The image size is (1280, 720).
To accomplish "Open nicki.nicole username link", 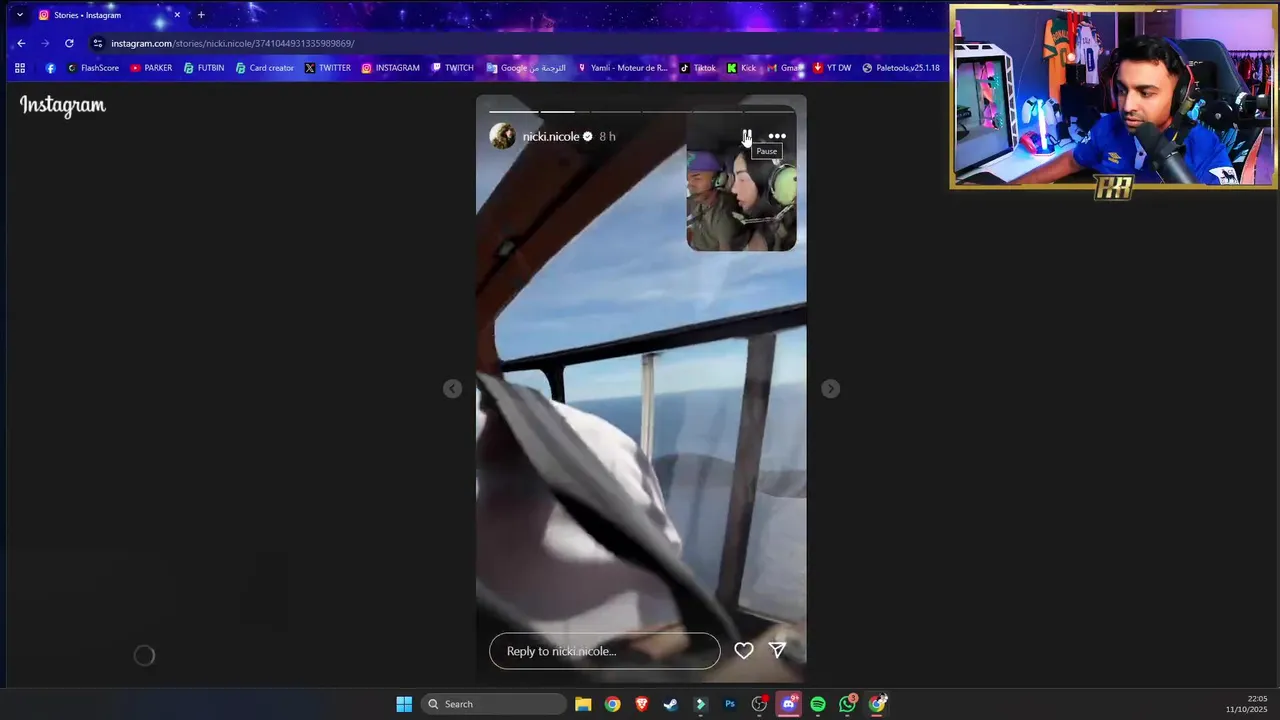I will tap(551, 136).
